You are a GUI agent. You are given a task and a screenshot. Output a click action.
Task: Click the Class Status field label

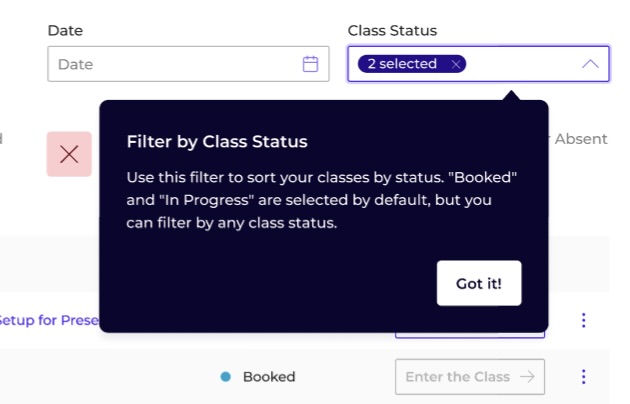pyautogui.click(x=392, y=31)
